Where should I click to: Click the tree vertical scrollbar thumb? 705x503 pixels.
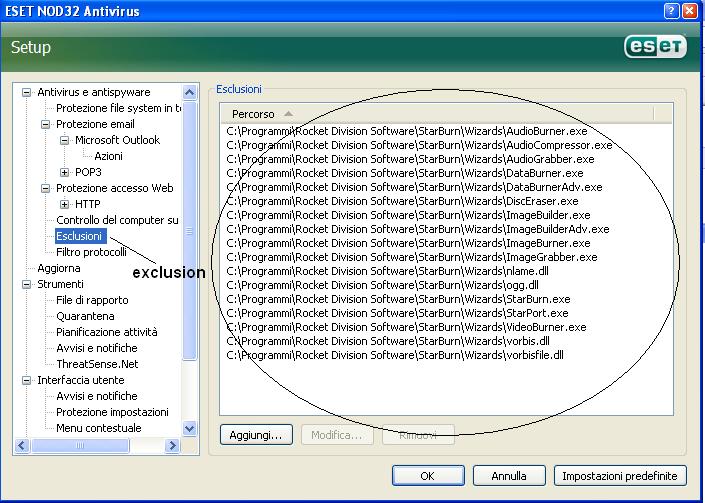(x=190, y=231)
